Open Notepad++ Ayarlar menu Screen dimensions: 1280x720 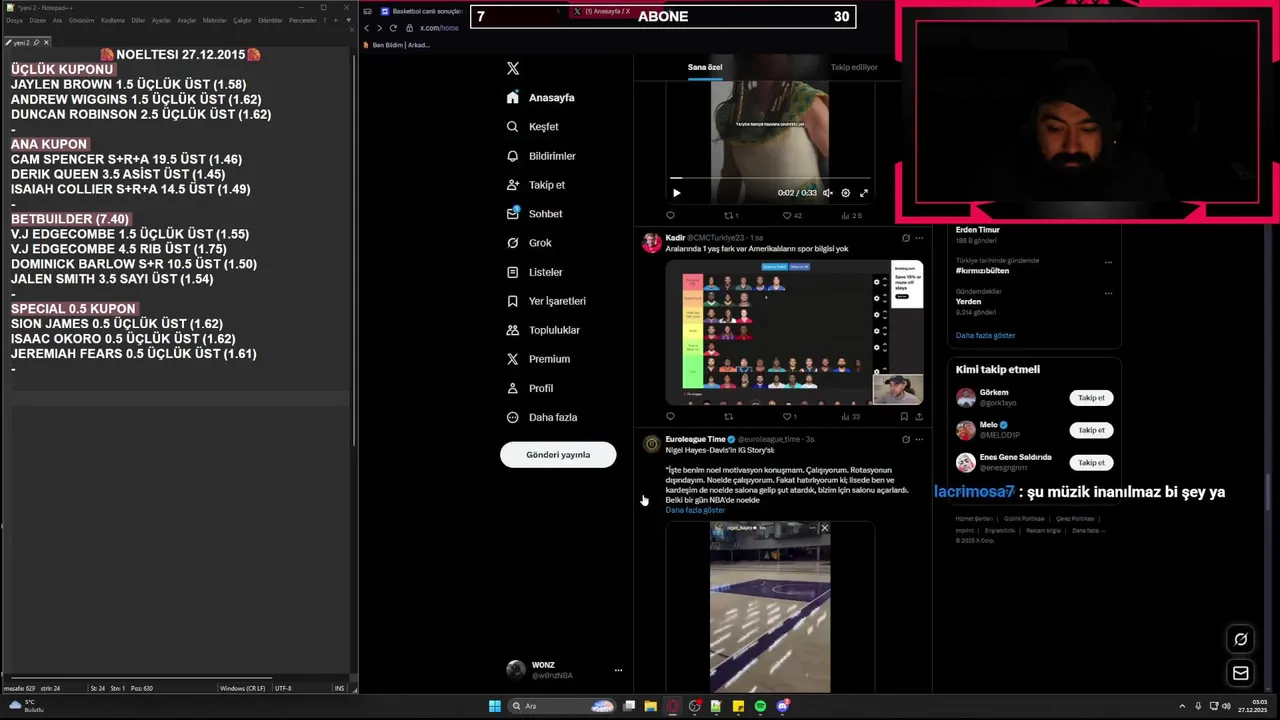pyautogui.click(x=161, y=20)
